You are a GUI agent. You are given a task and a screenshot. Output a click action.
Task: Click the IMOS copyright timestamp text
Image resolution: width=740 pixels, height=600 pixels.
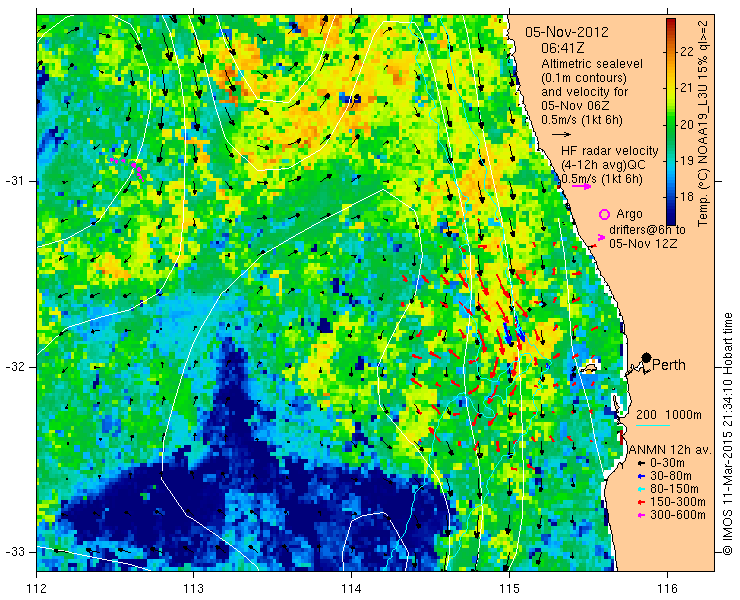click(x=727, y=434)
